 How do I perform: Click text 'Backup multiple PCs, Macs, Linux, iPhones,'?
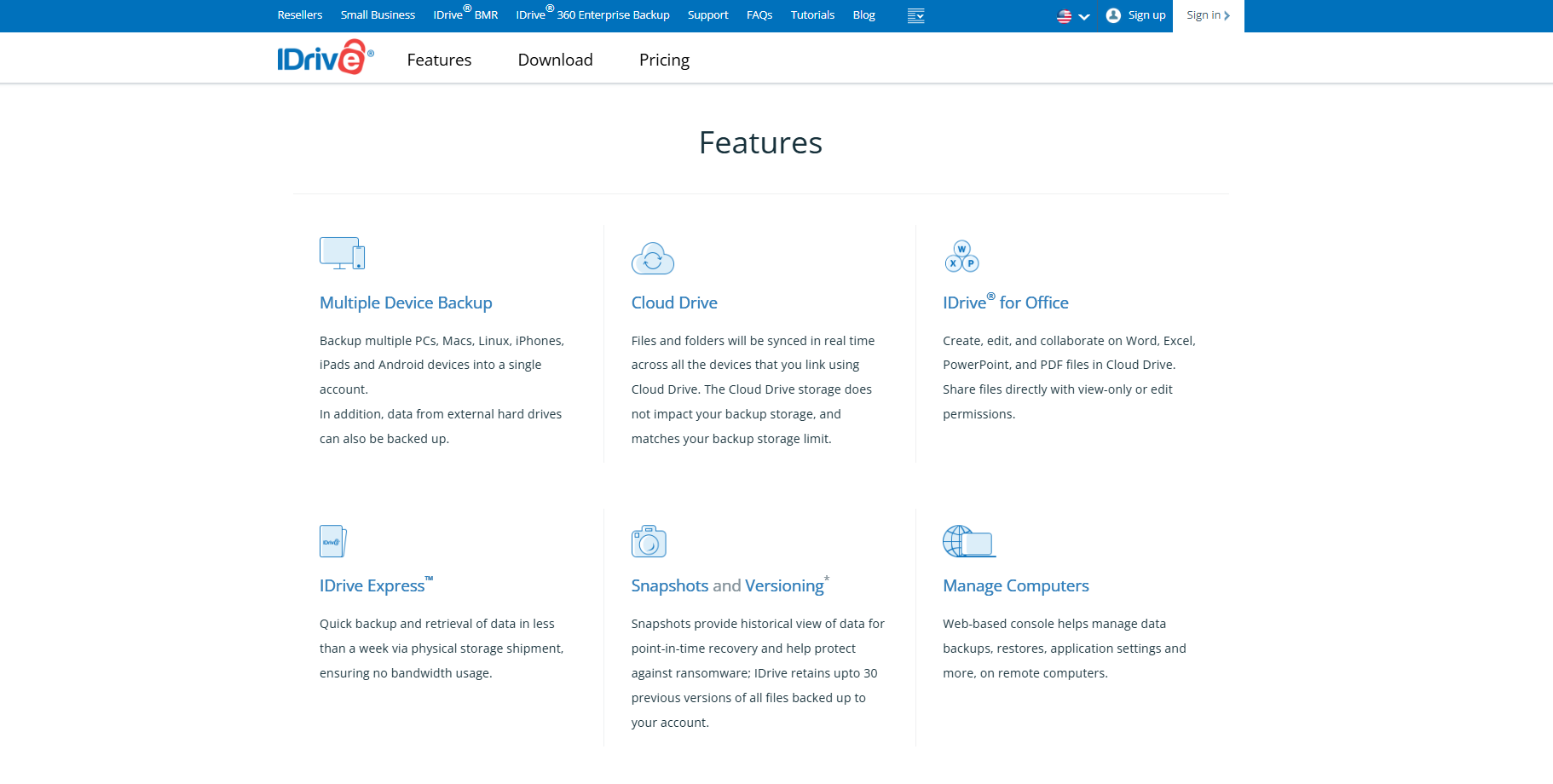442,341
